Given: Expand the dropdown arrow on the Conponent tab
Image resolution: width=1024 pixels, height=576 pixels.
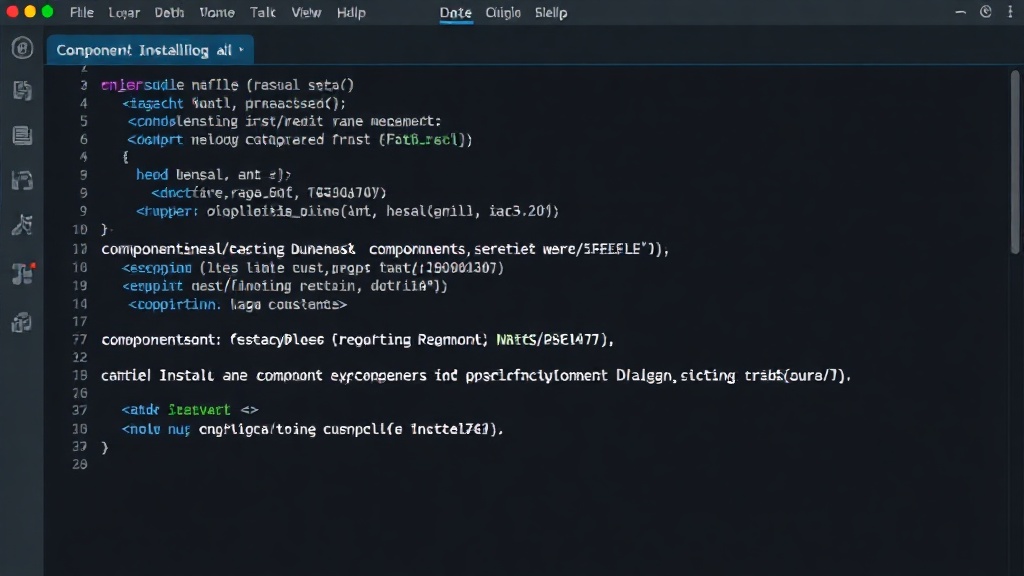Looking at the screenshot, I should tap(241, 50).
